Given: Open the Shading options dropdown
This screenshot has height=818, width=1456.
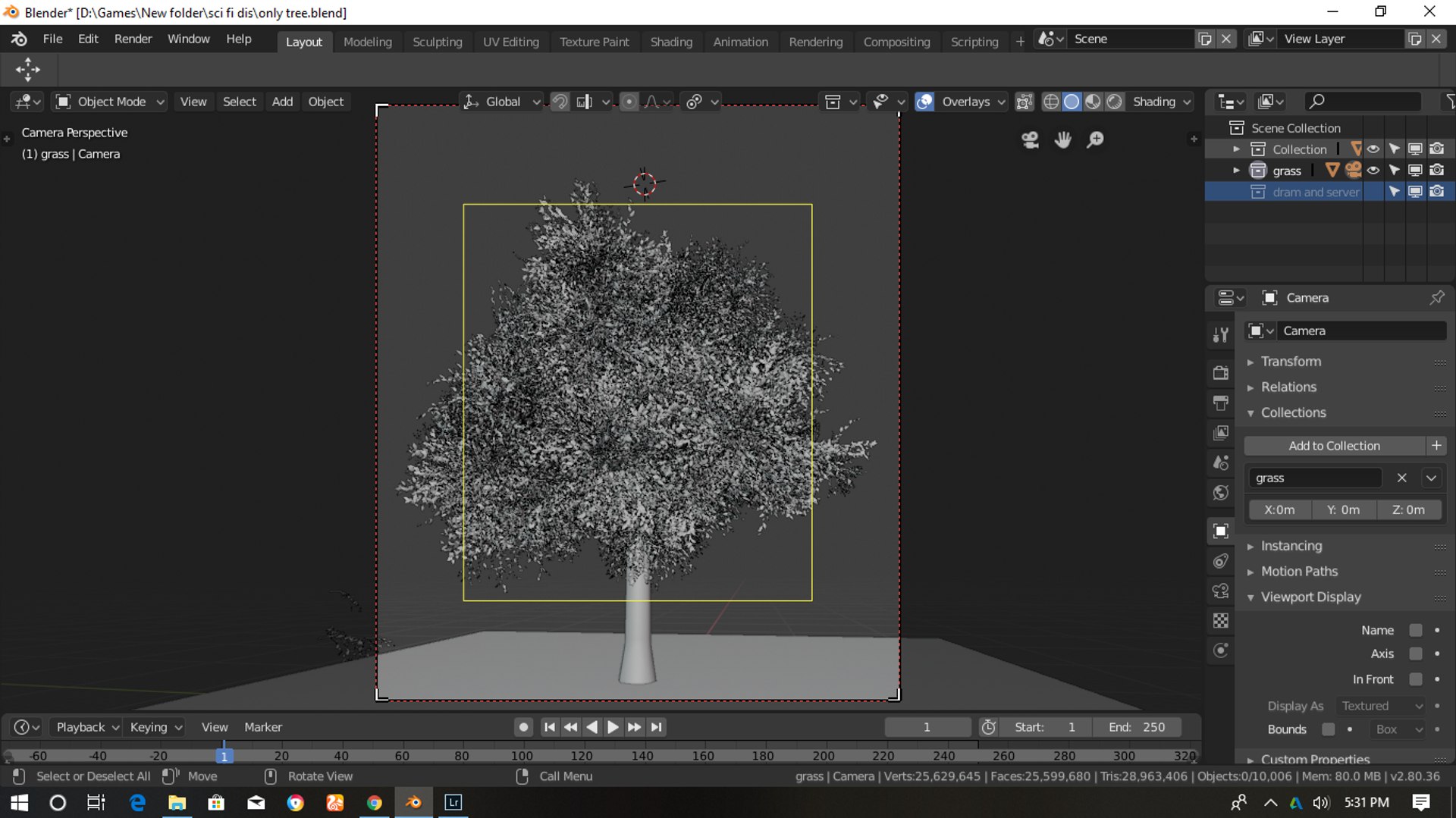Looking at the screenshot, I should click(1163, 102).
